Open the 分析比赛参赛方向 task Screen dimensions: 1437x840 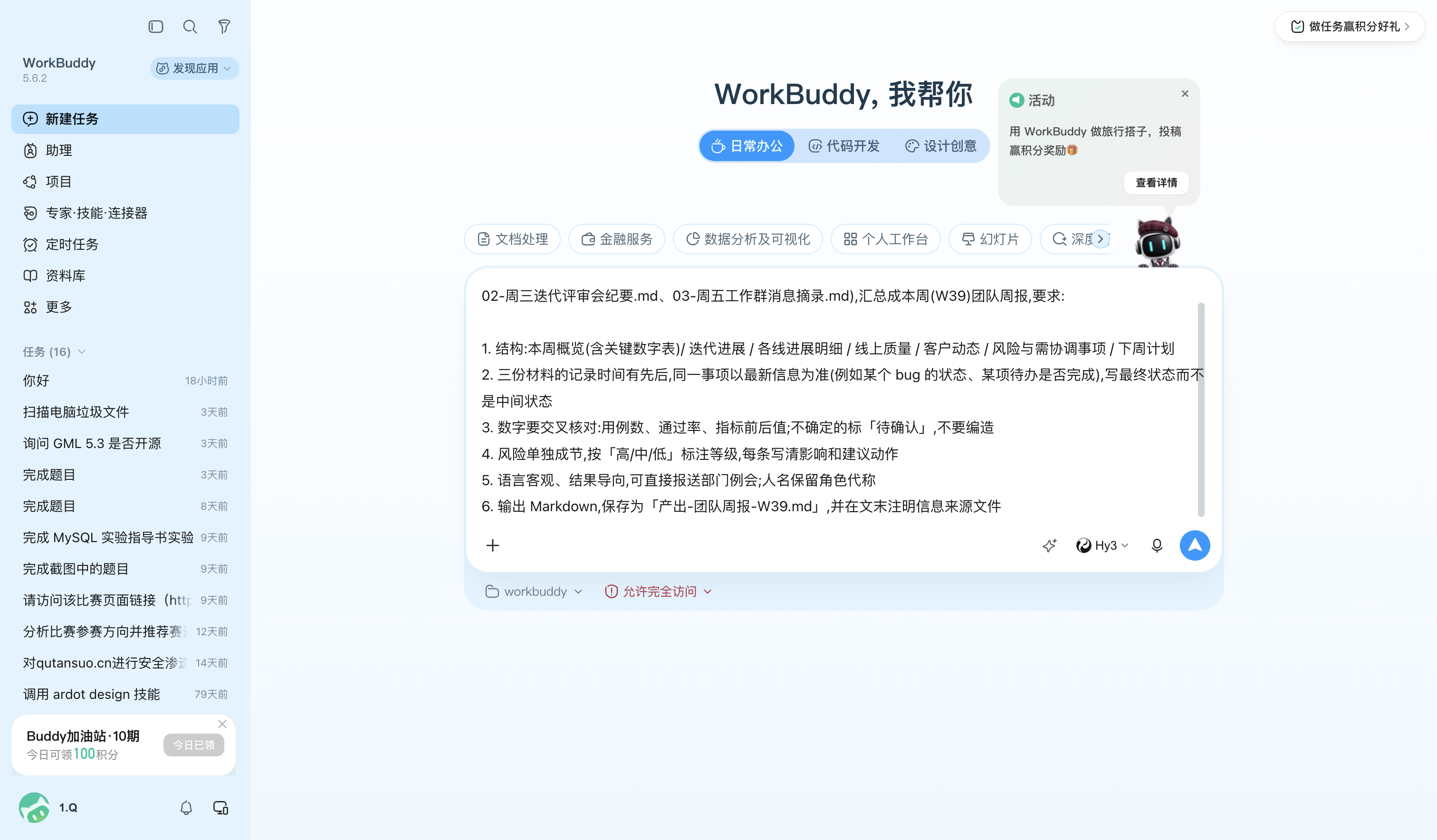[x=125, y=631]
